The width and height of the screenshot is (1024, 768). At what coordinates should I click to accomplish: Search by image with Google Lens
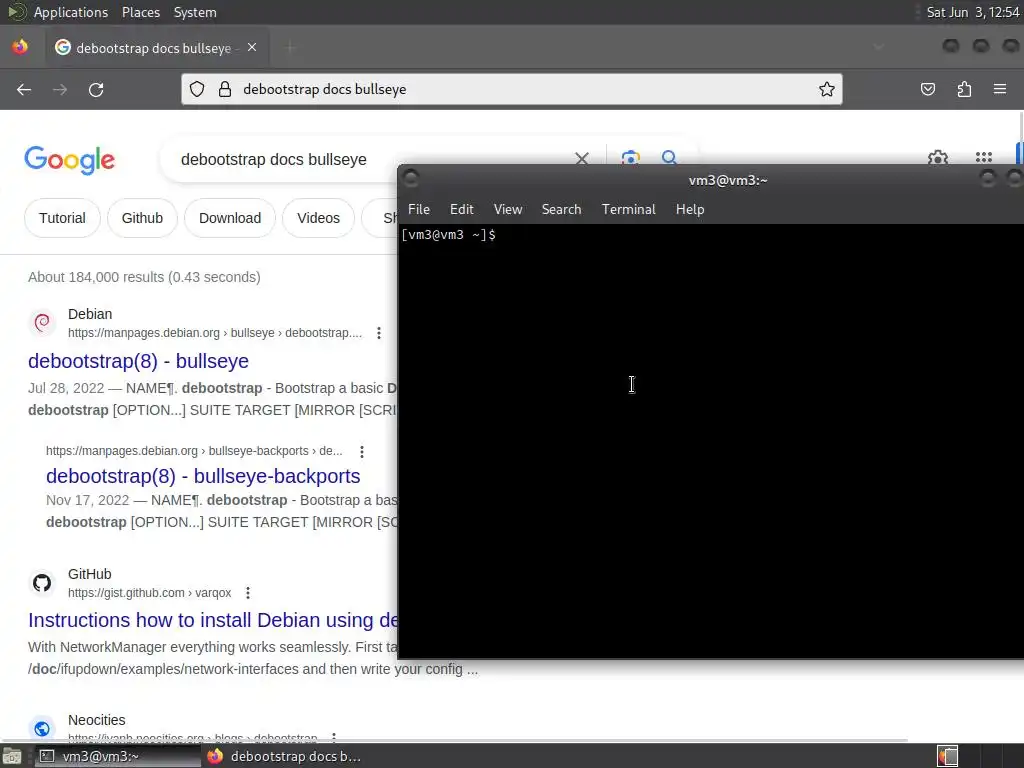click(x=630, y=157)
